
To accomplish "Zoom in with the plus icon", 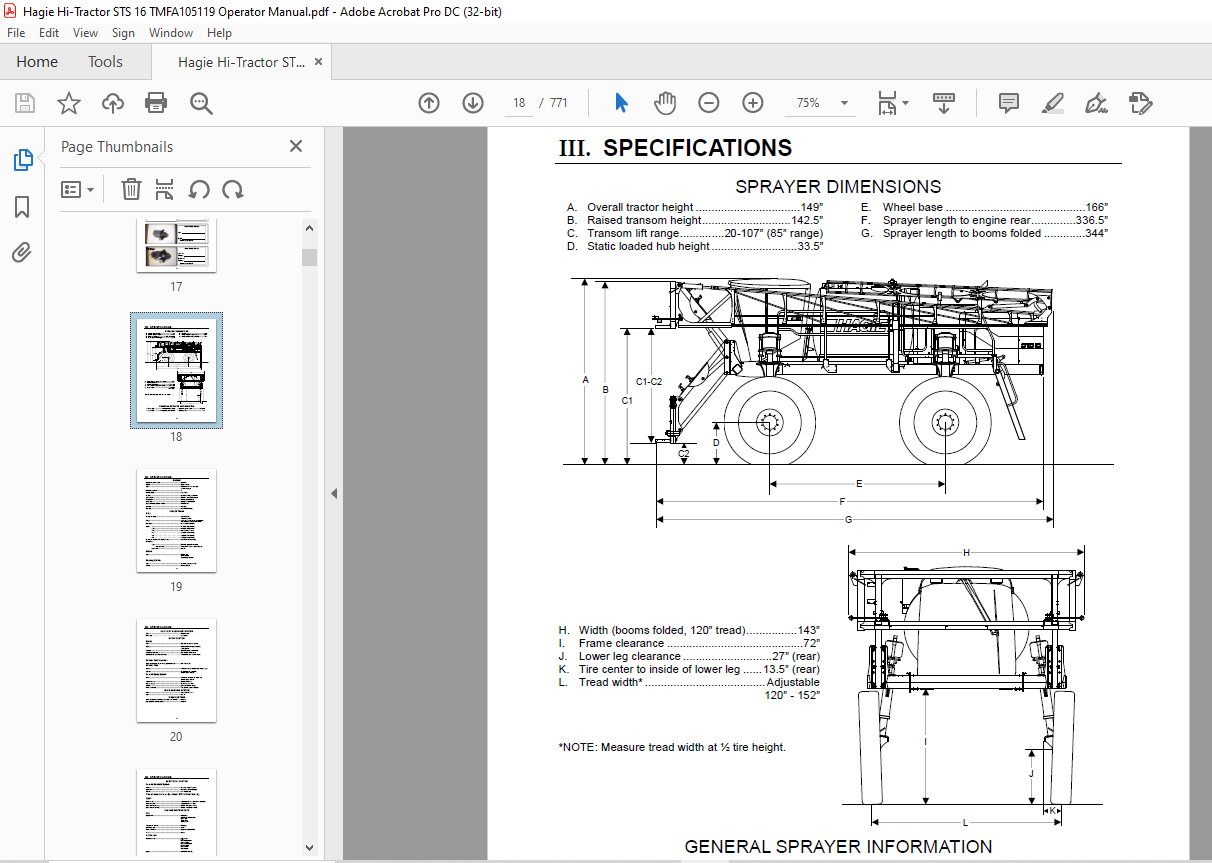I will pyautogui.click(x=753, y=103).
